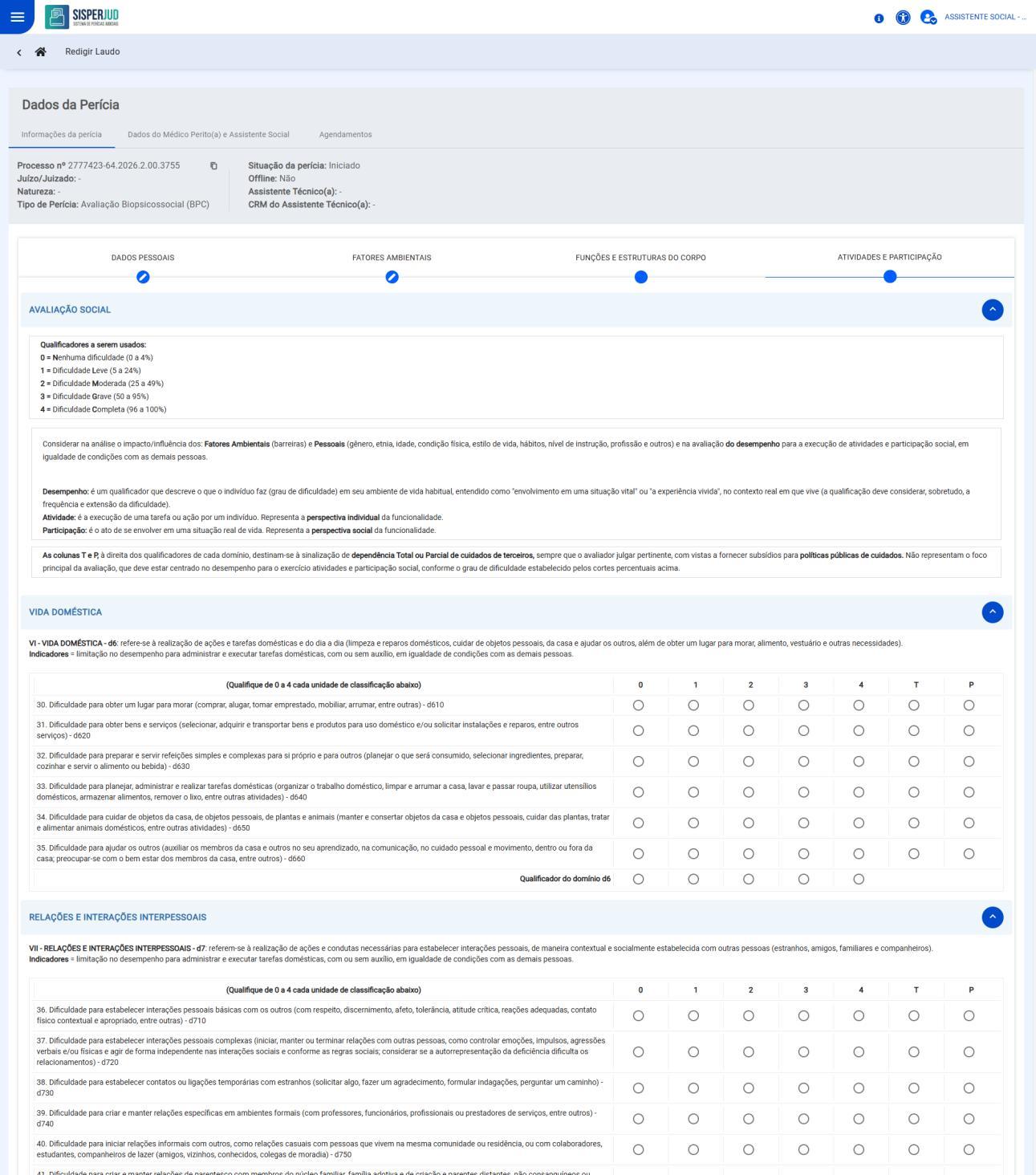Go to the Fatores Ambientais step

pyautogui.click(x=392, y=258)
